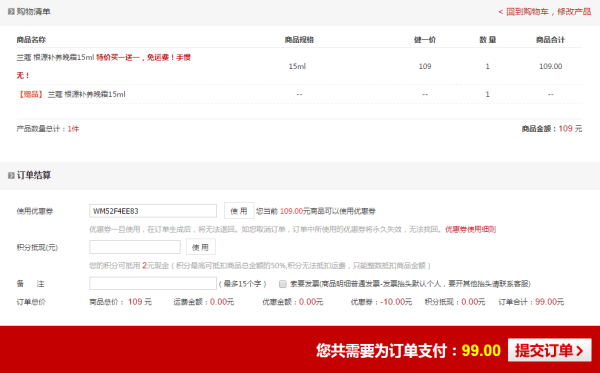The height and width of the screenshot is (373, 600).
Task: Click the 109.00 item subtotal cell
Action: click(551, 66)
